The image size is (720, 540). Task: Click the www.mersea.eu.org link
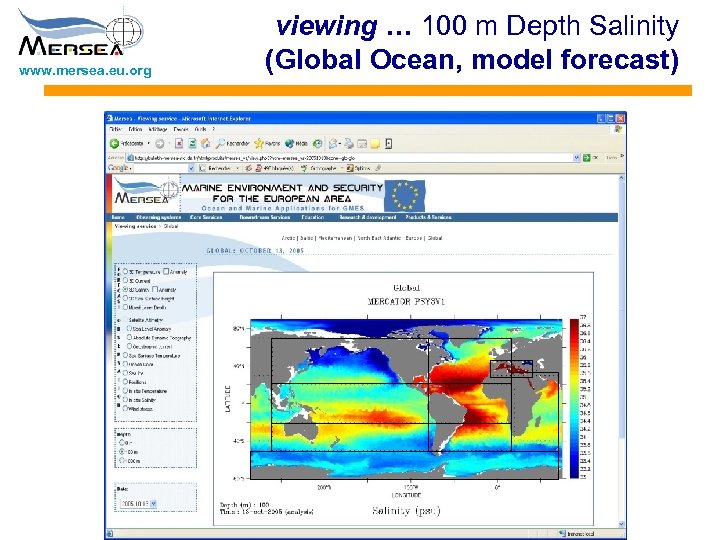(85, 71)
